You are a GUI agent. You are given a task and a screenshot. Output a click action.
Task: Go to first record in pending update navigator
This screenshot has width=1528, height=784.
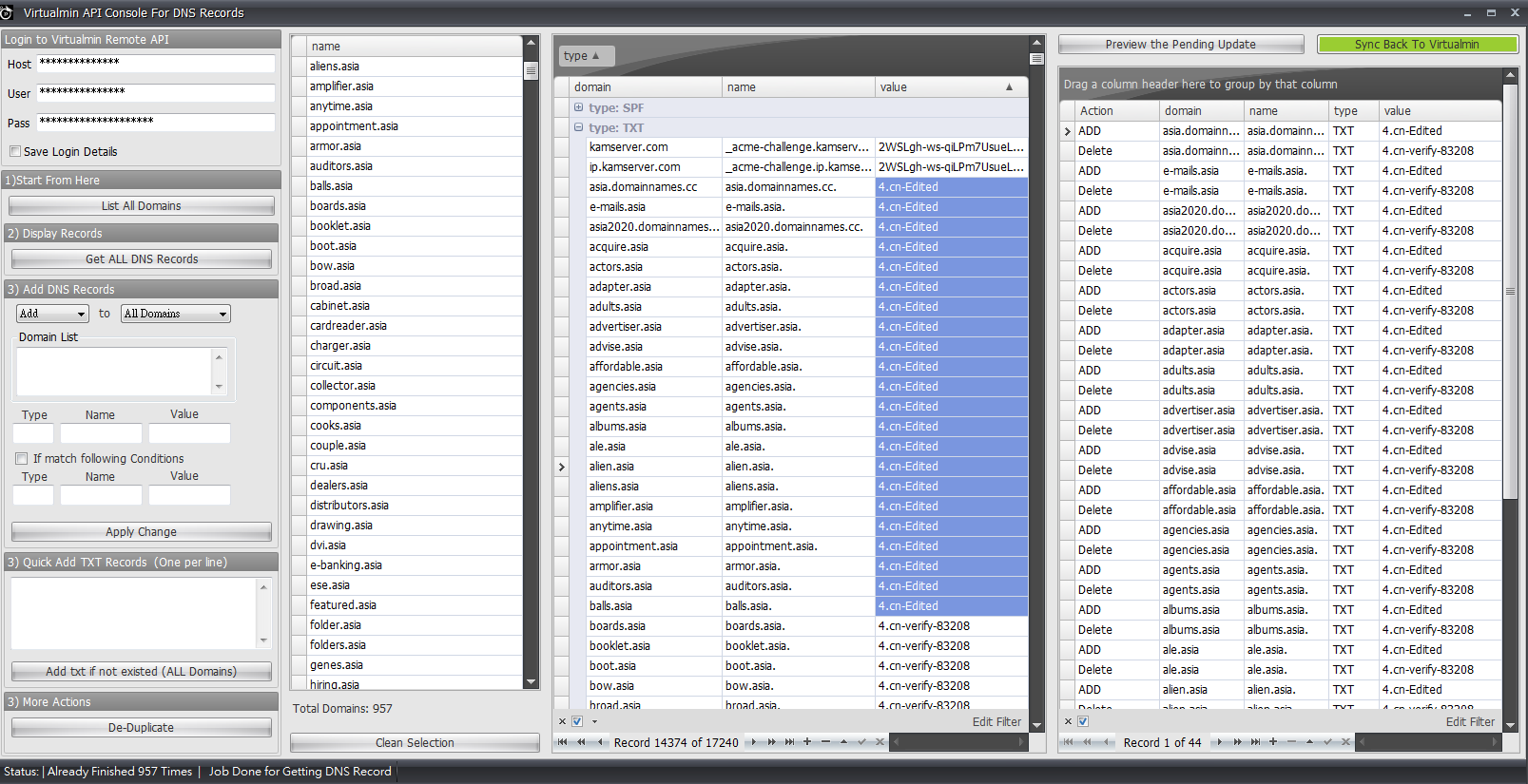tap(1069, 742)
